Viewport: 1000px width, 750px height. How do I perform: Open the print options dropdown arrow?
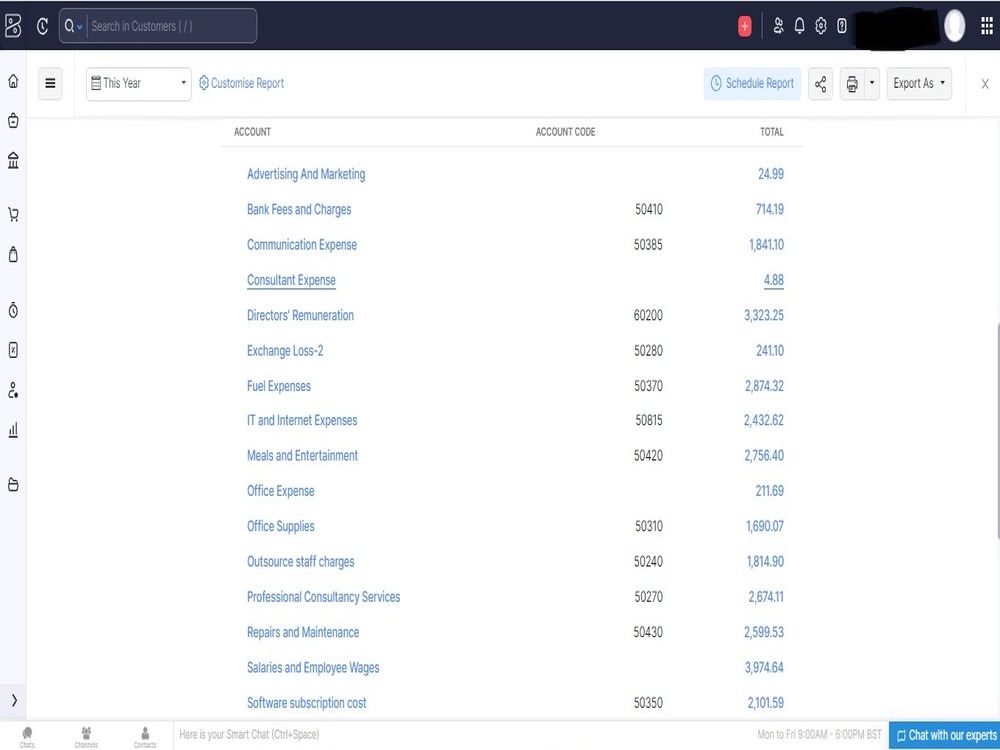tap(871, 84)
